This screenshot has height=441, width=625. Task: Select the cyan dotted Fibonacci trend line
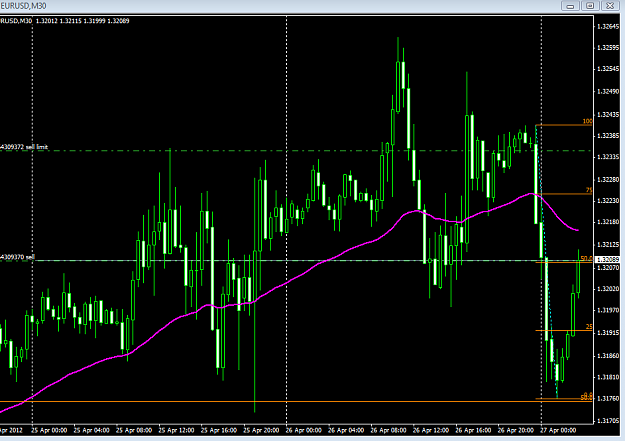click(547, 263)
